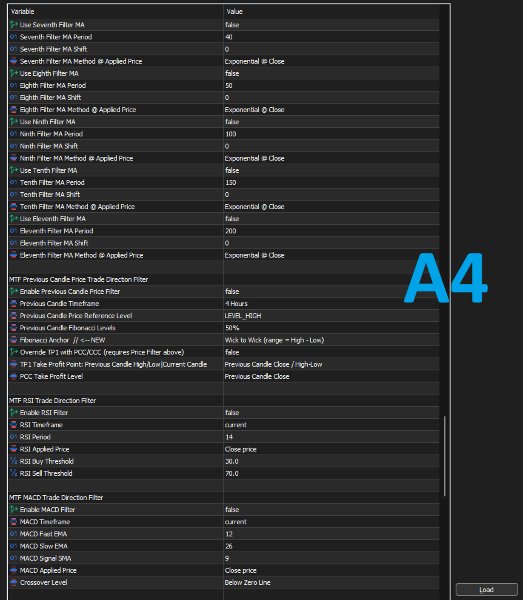The width and height of the screenshot is (523, 600).
Task: Click the enum icon beside Previous Candle Timeframe
Action: tap(14, 303)
